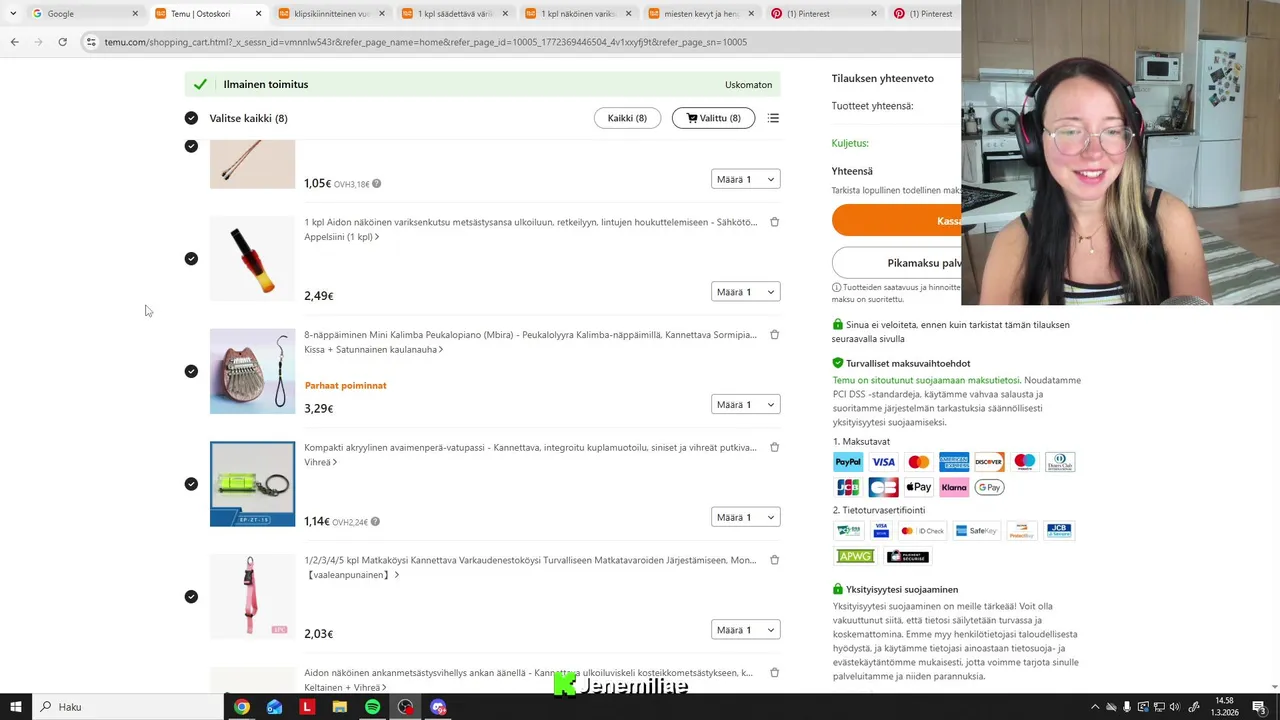Open the Turvalliset maksuvaihtoehdot heading link

coord(908,363)
